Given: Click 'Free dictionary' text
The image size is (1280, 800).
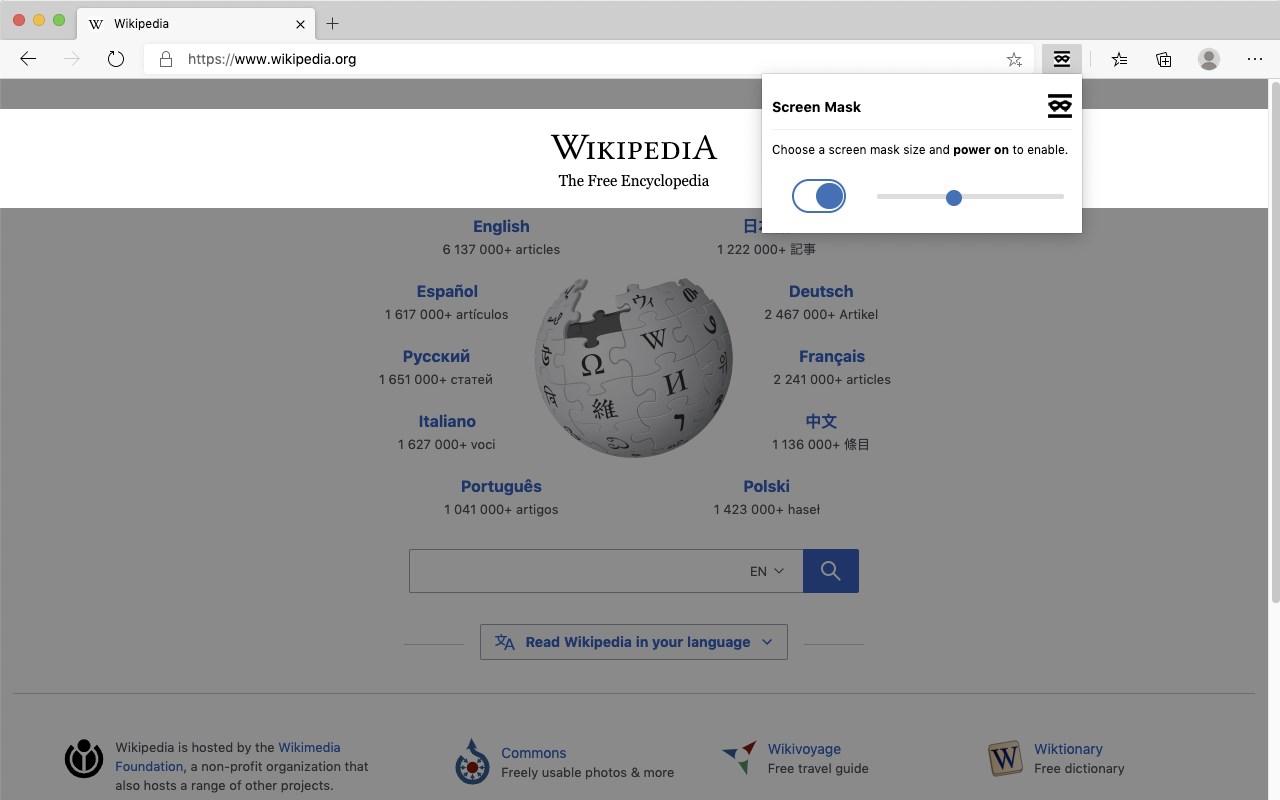Looking at the screenshot, I should [x=1079, y=768].
